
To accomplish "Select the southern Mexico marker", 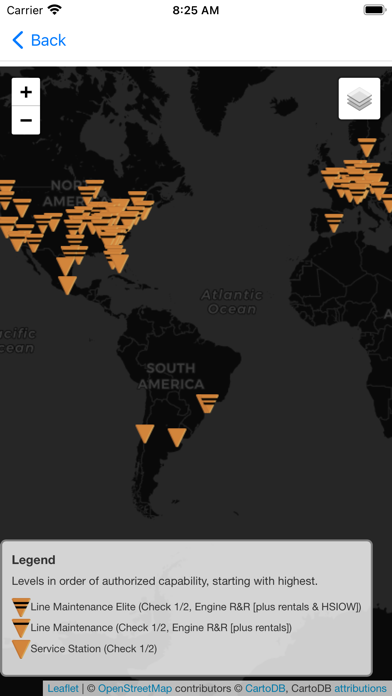I will click(x=67, y=285).
